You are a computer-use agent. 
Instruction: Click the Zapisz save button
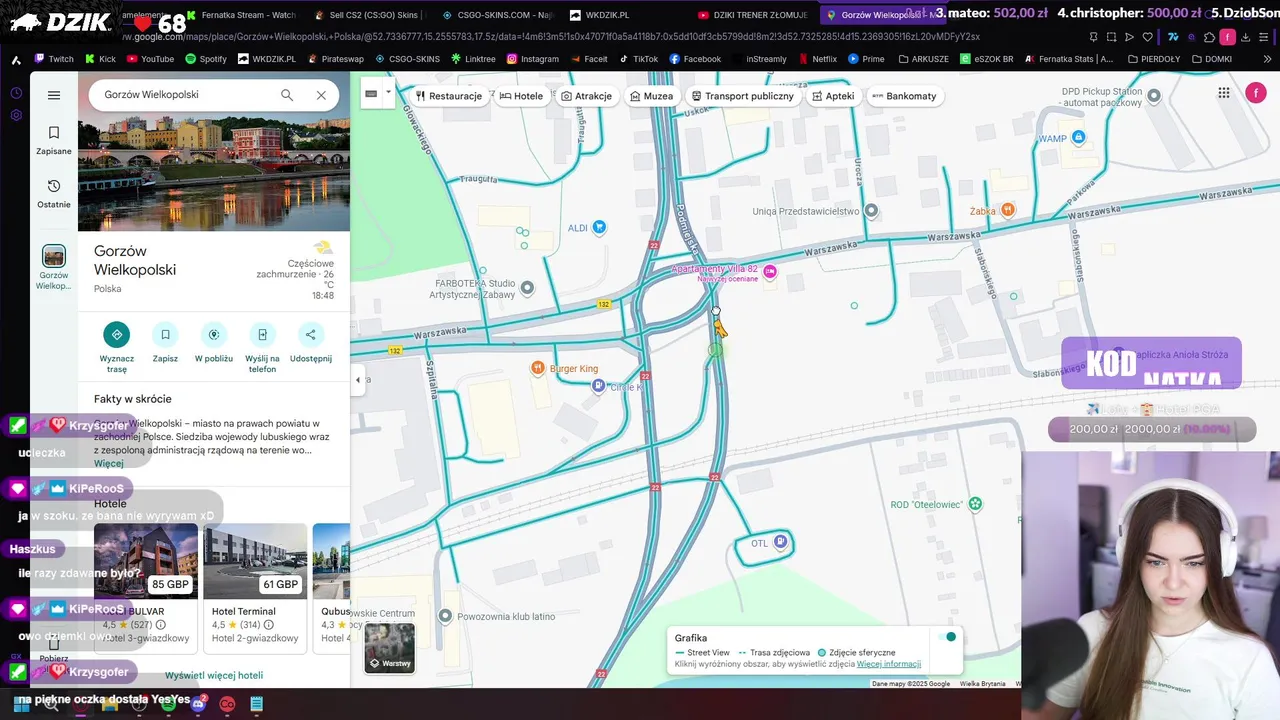[165, 341]
